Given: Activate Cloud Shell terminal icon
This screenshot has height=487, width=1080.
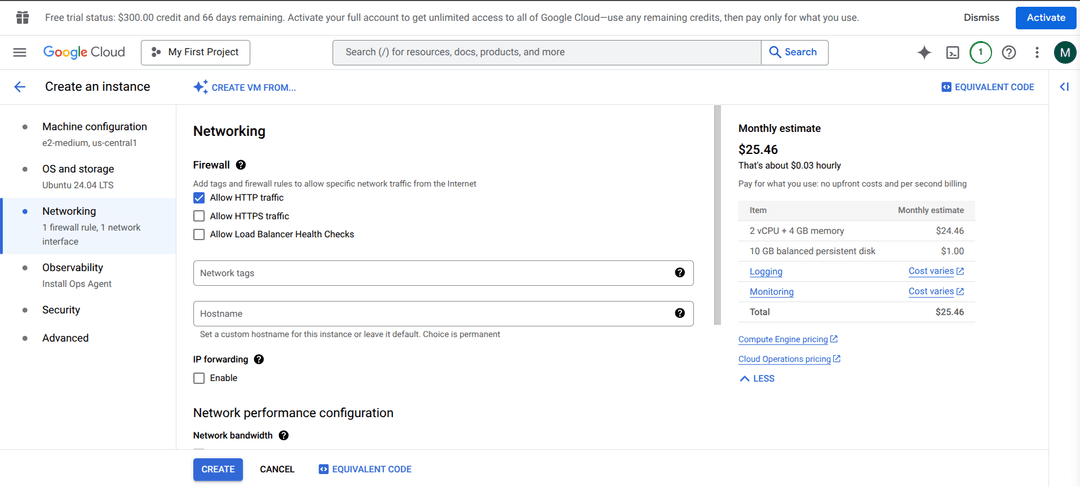Looking at the screenshot, I should (x=953, y=52).
